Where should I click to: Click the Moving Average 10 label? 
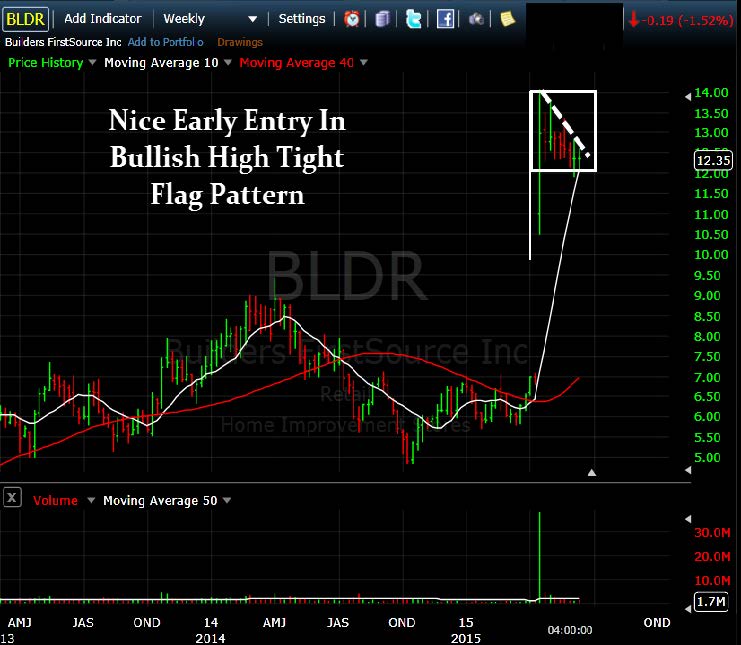162,62
